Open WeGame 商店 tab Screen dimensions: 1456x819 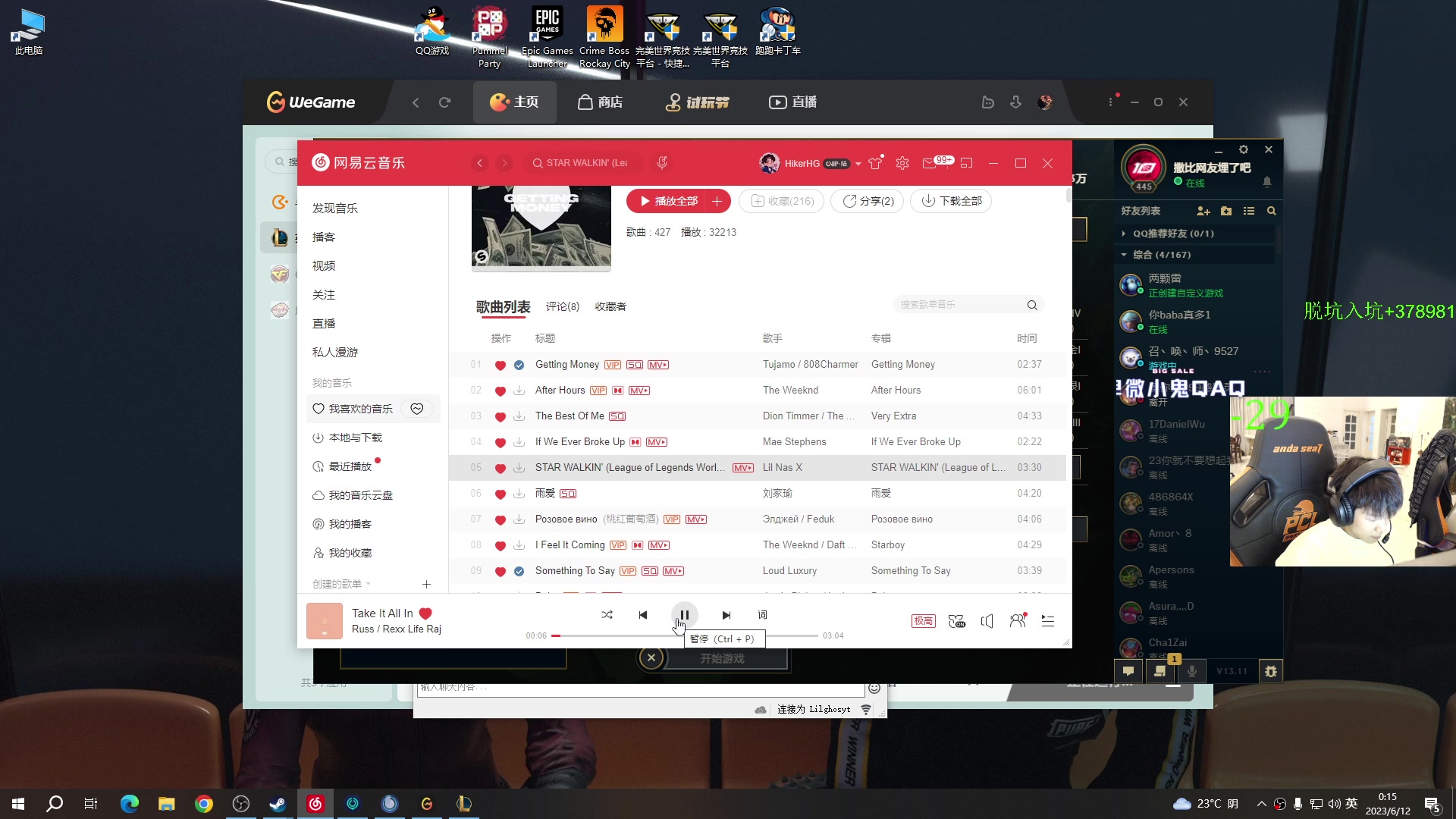tap(601, 102)
